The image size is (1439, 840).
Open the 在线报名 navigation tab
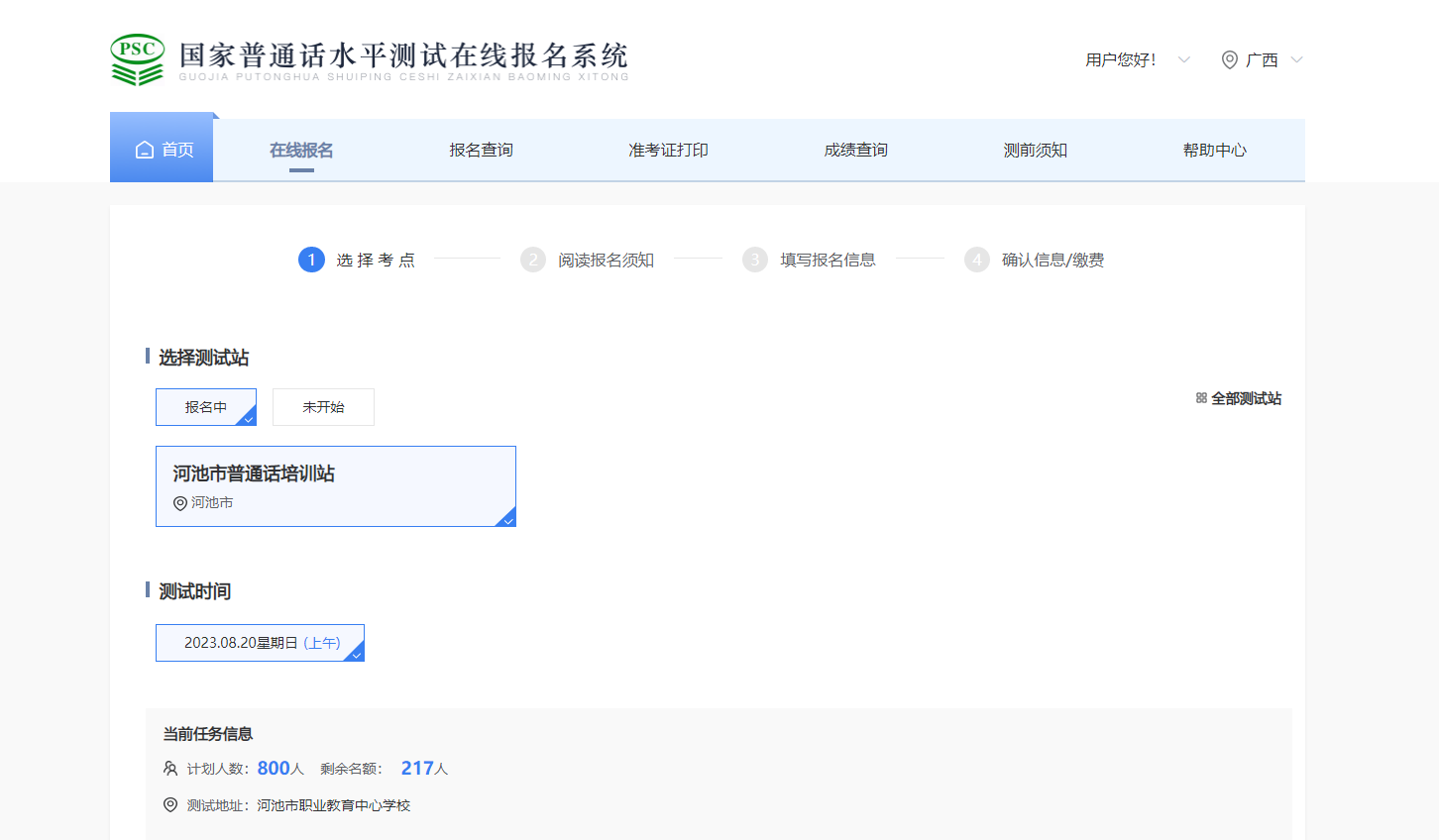(301, 150)
